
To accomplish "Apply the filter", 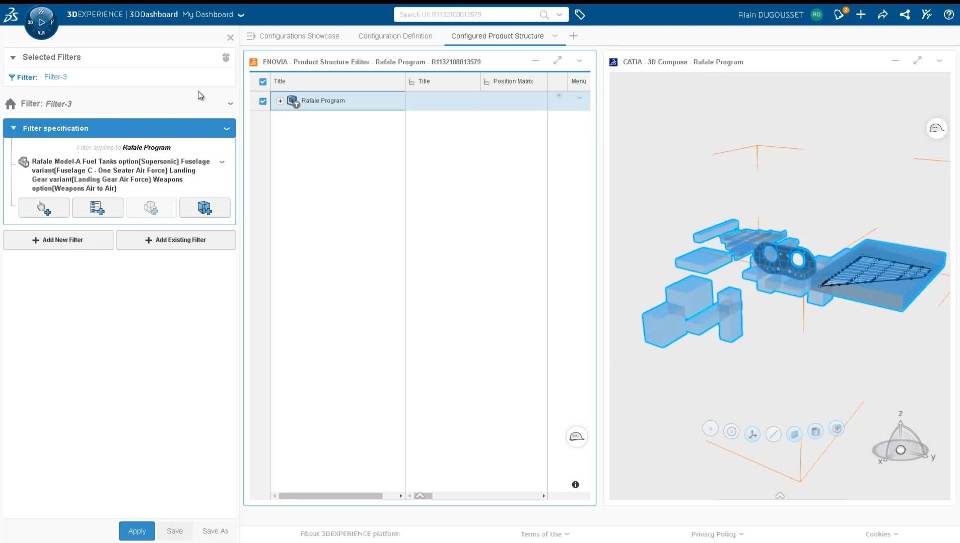I will click(x=137, y=531).
